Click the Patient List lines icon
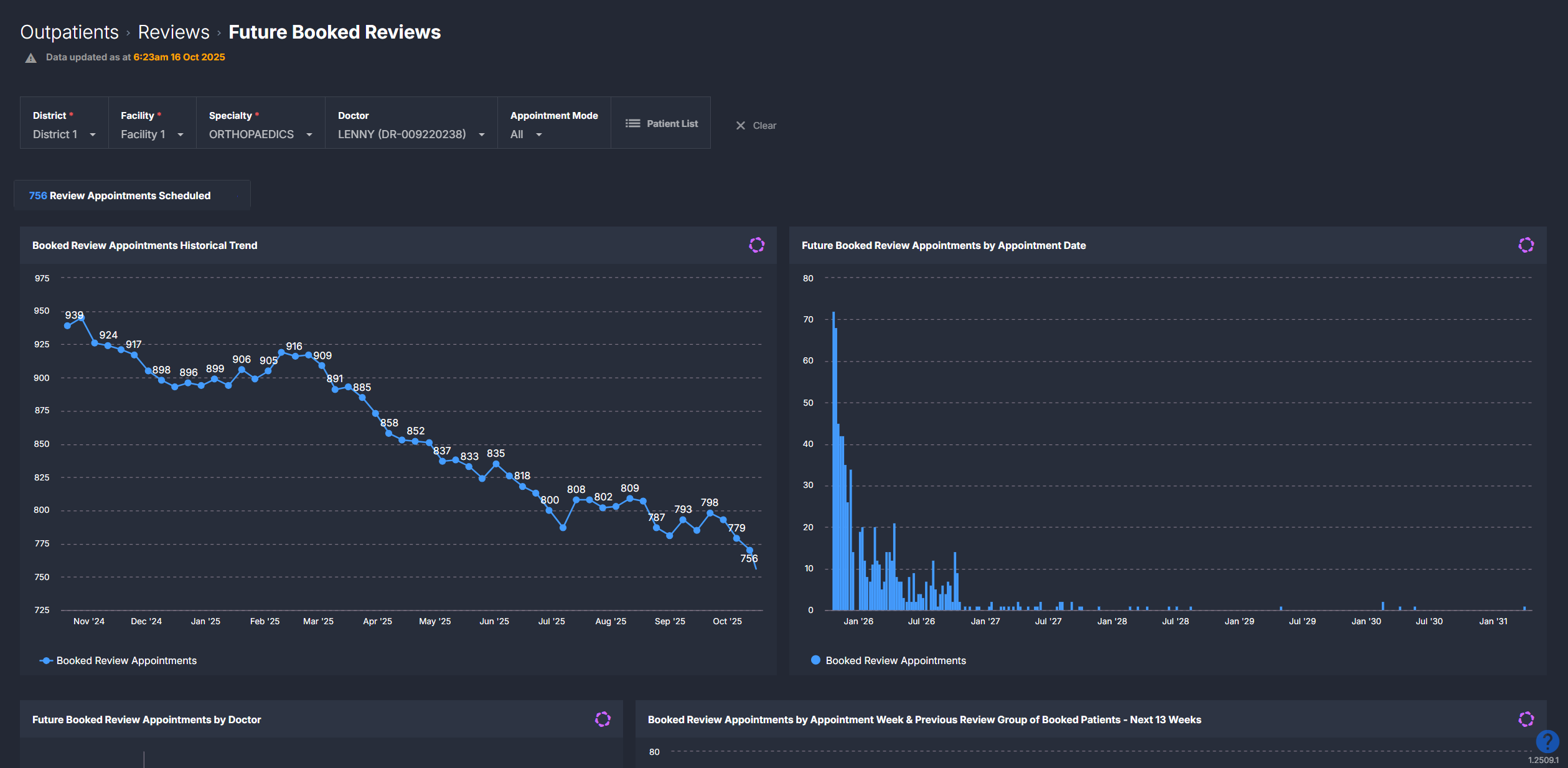The height and width of the screenshot is (768, 1568). (x=632, y=123)
